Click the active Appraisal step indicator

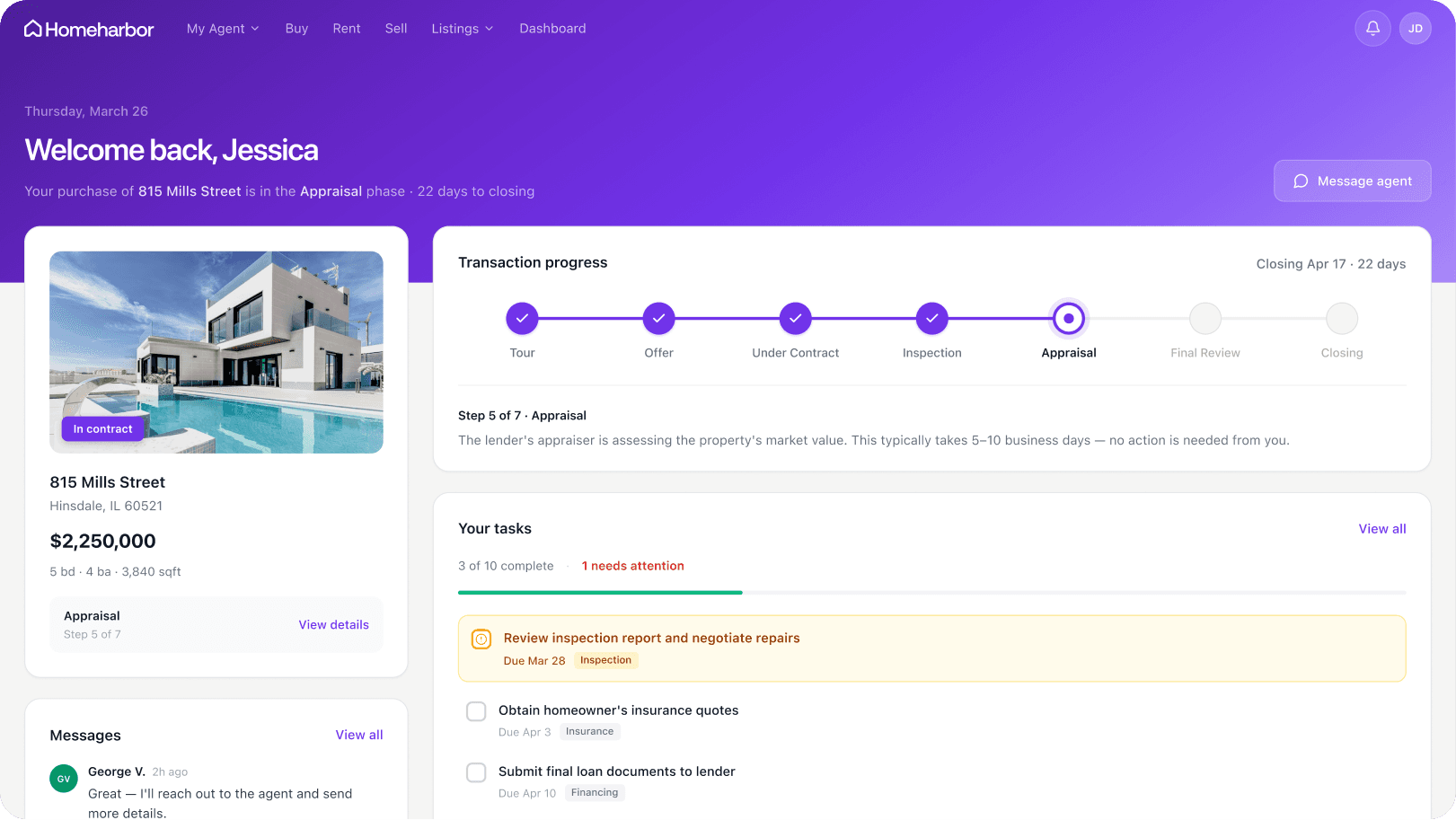[x=1068, y=318]
